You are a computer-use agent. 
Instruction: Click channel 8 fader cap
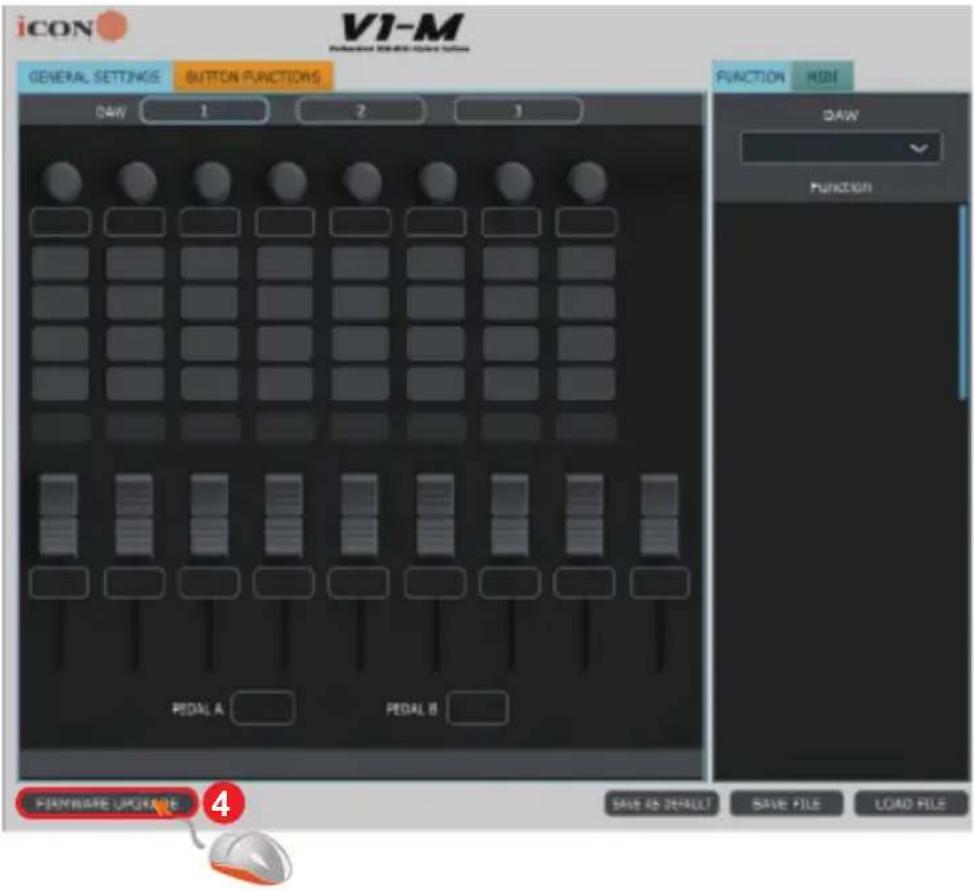click(x=585, y=515)
